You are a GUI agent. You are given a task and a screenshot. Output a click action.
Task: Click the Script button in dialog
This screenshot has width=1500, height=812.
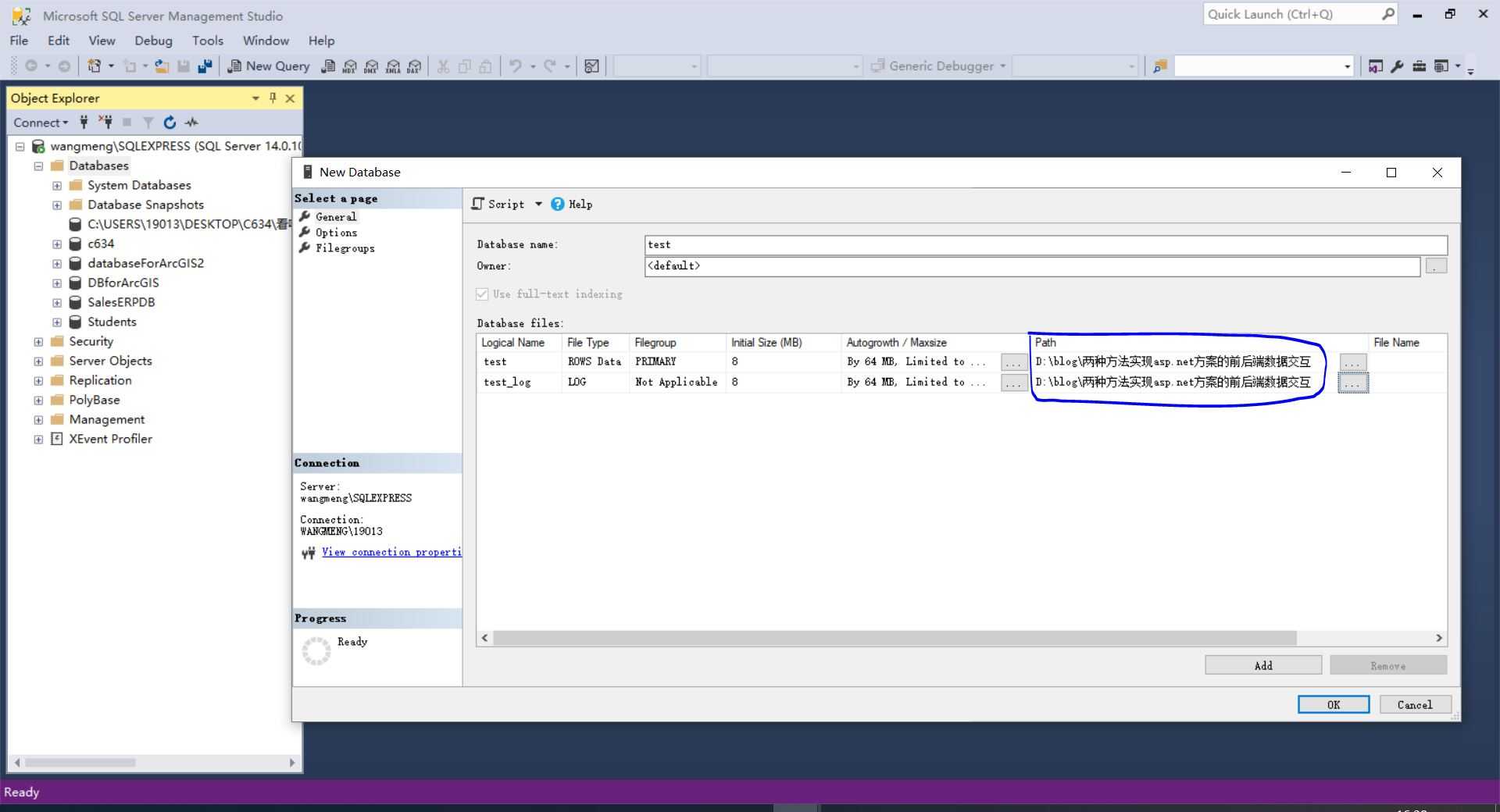pos(498,204)
